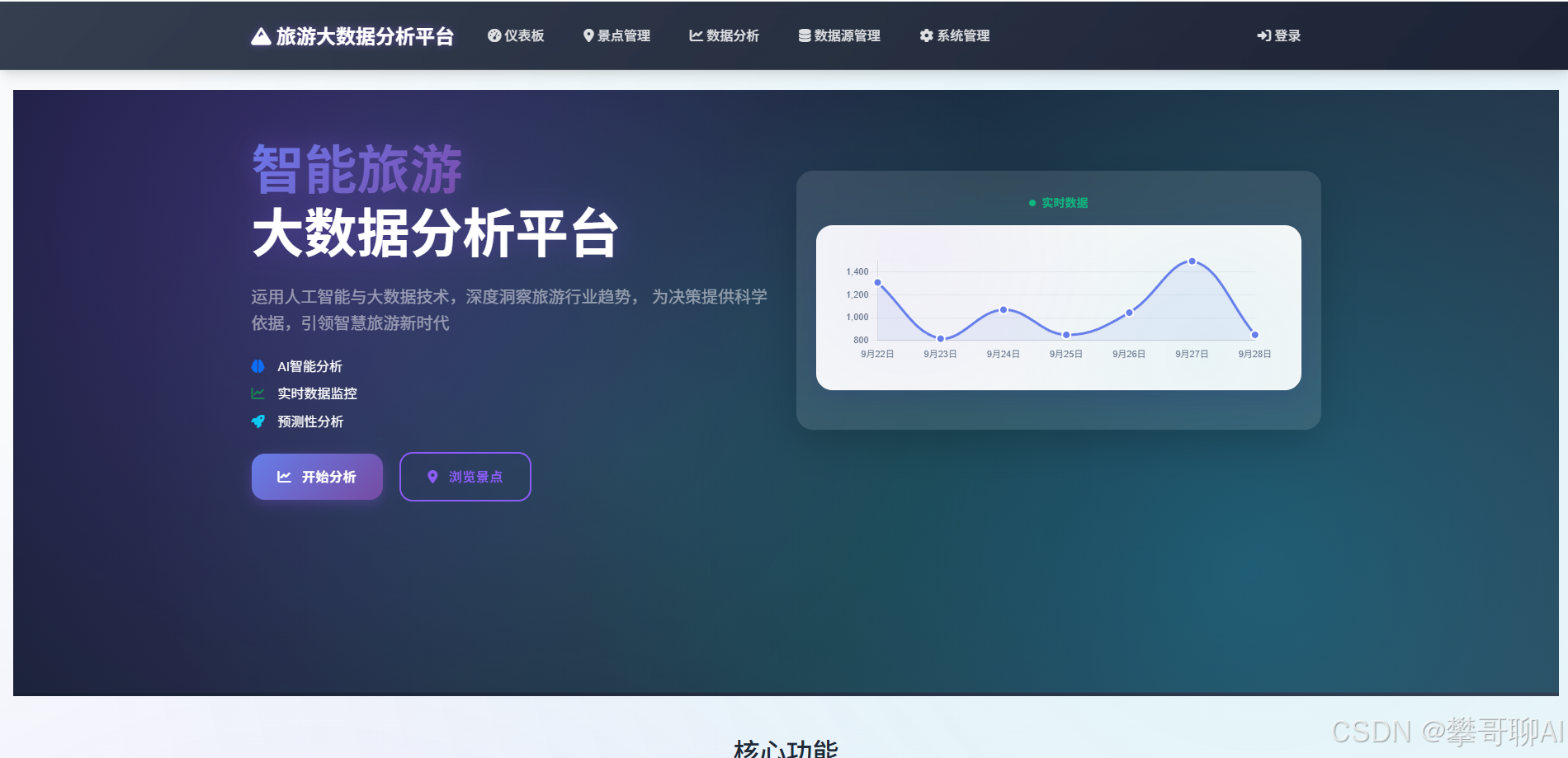
Task: Click the mountain logo icon in navbar
Action: [x=261, y=36]
